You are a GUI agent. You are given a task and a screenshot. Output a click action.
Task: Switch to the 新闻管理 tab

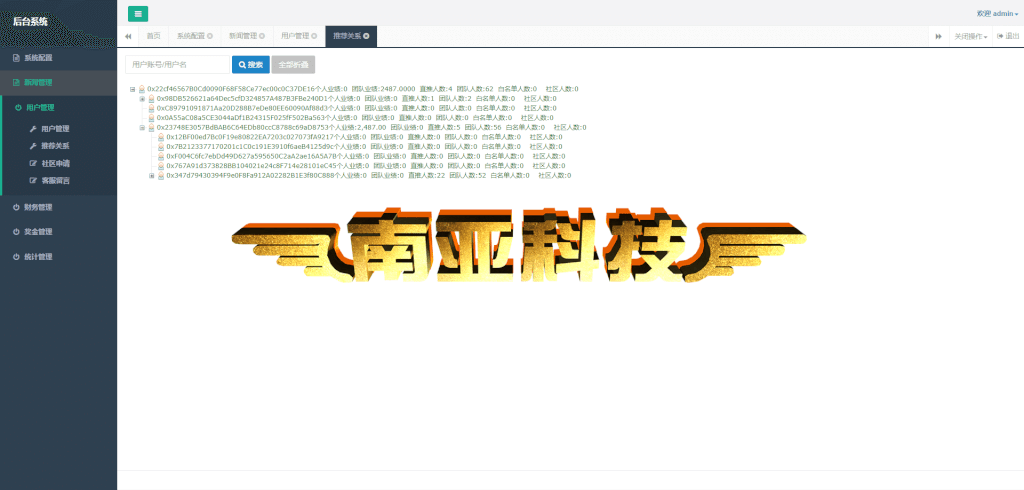coord(247,37)
